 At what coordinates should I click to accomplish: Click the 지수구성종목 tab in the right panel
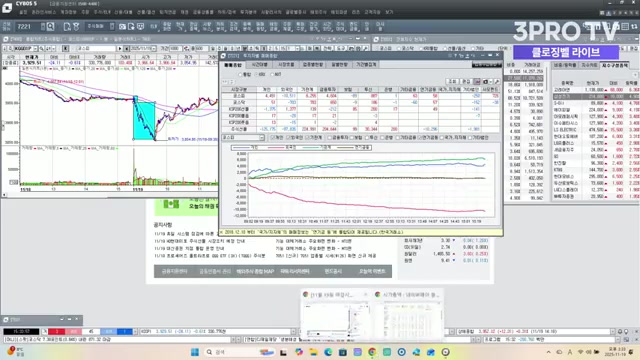coord(614,65)
